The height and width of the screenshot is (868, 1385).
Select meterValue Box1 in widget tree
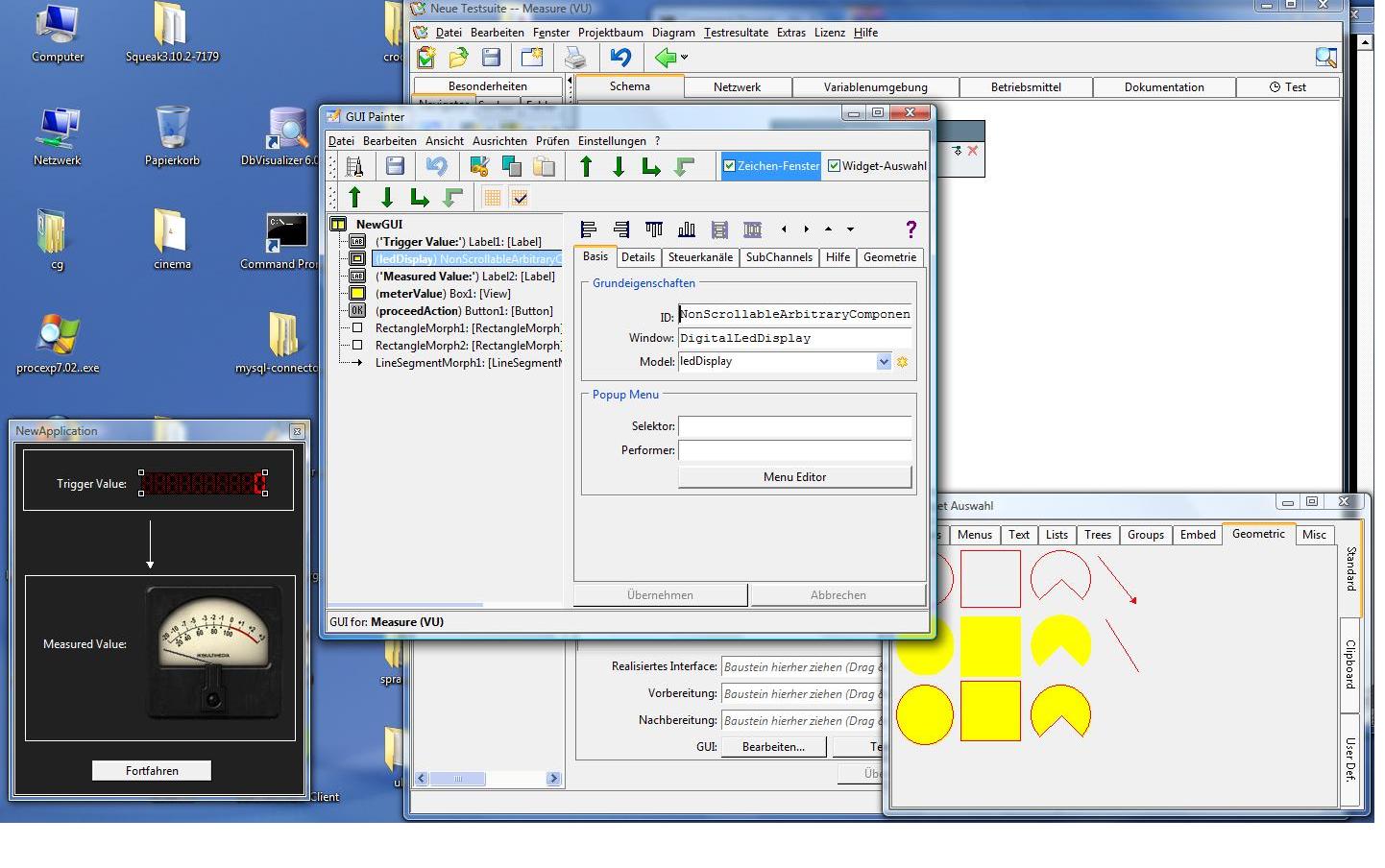443,294
